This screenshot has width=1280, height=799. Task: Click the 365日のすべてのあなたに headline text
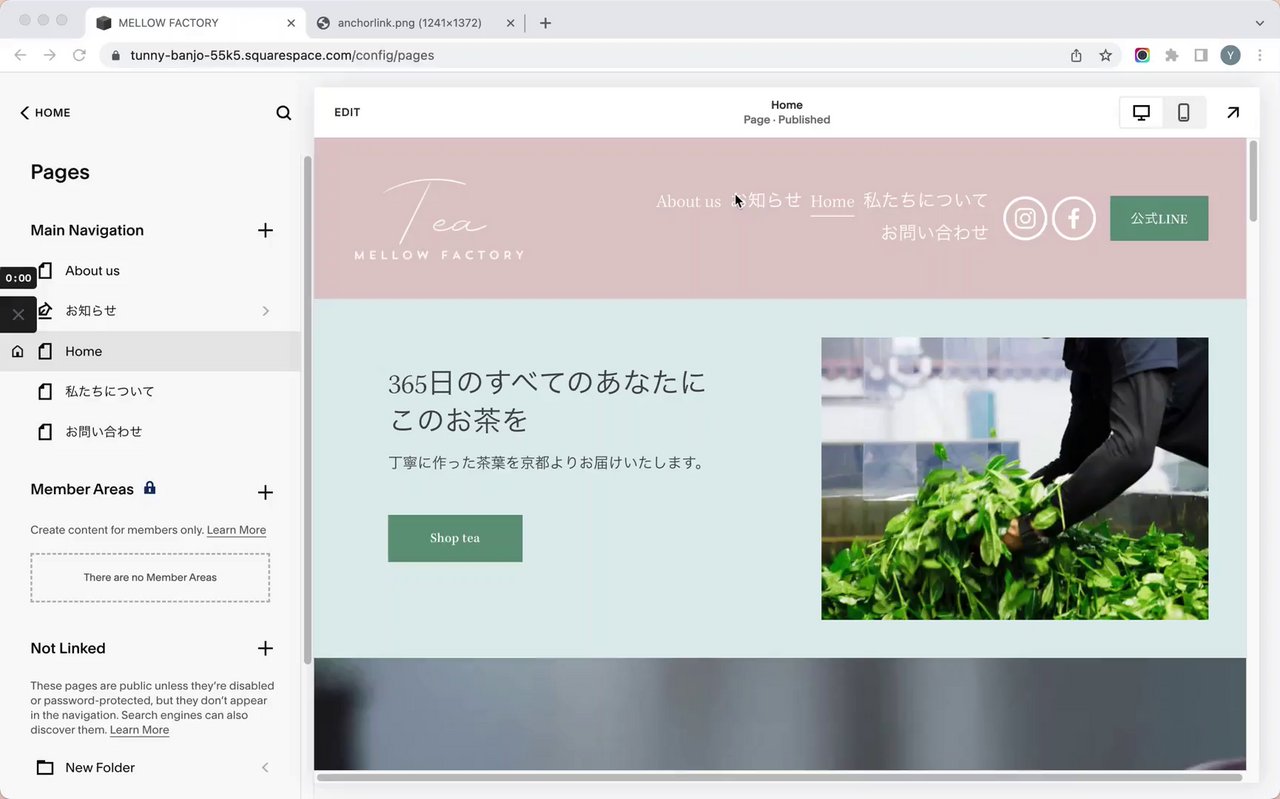pyautogui.click(x=547, y=382)
